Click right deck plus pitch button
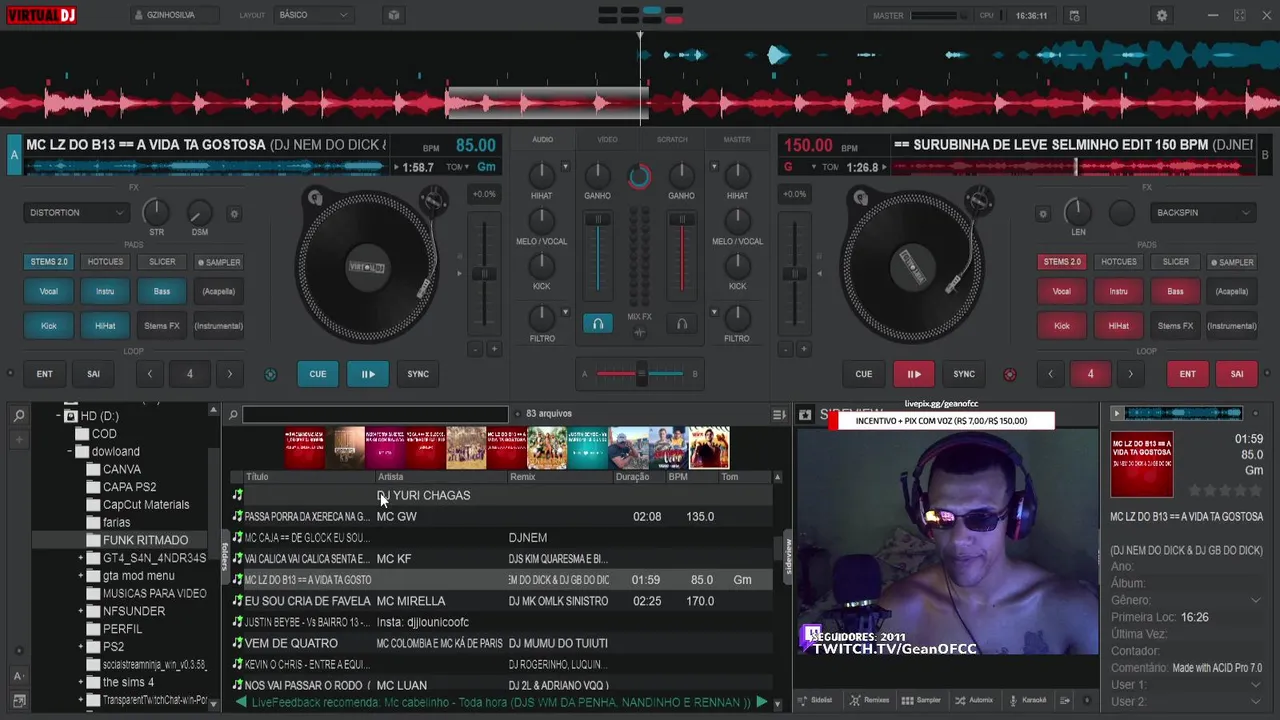The image size is (1280, 720). 803,349
